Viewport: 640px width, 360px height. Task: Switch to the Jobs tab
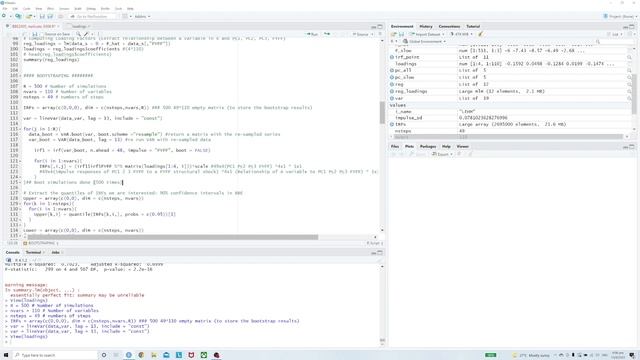(55, 253)
